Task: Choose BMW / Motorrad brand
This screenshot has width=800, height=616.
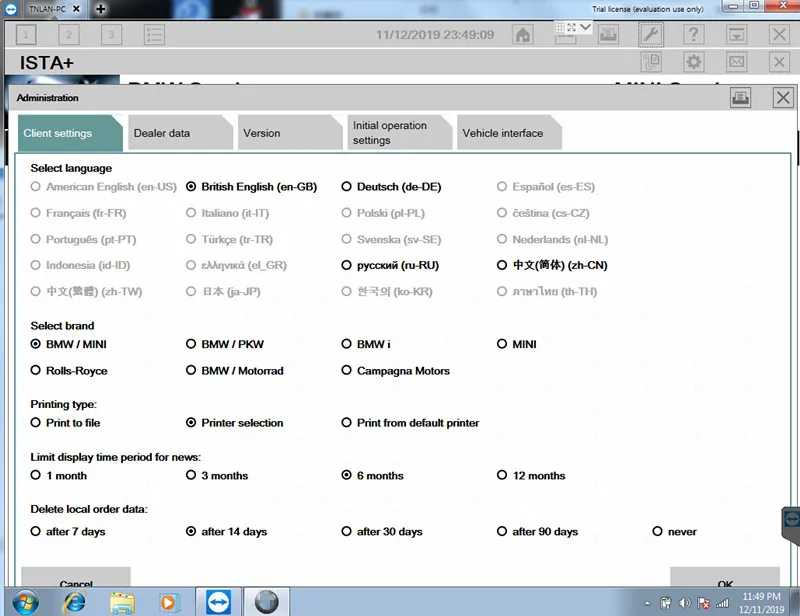Action: [235, 371]
